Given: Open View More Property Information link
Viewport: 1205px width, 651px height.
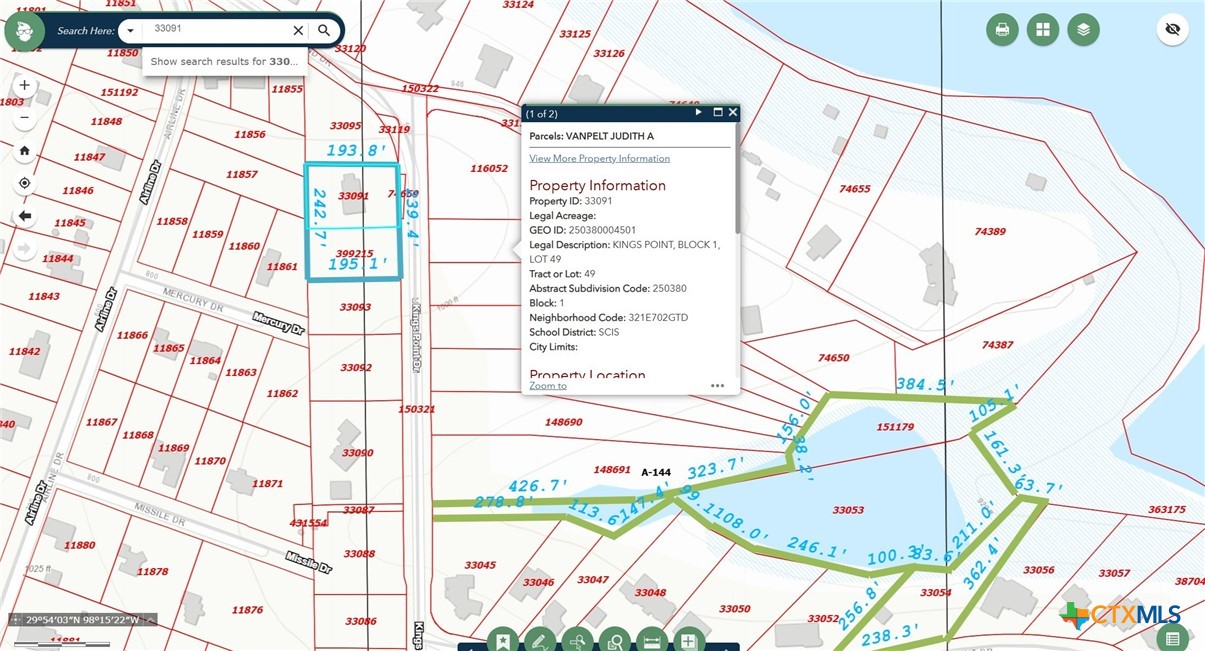Looking at the screenshot, I should [x=599, y=158].
